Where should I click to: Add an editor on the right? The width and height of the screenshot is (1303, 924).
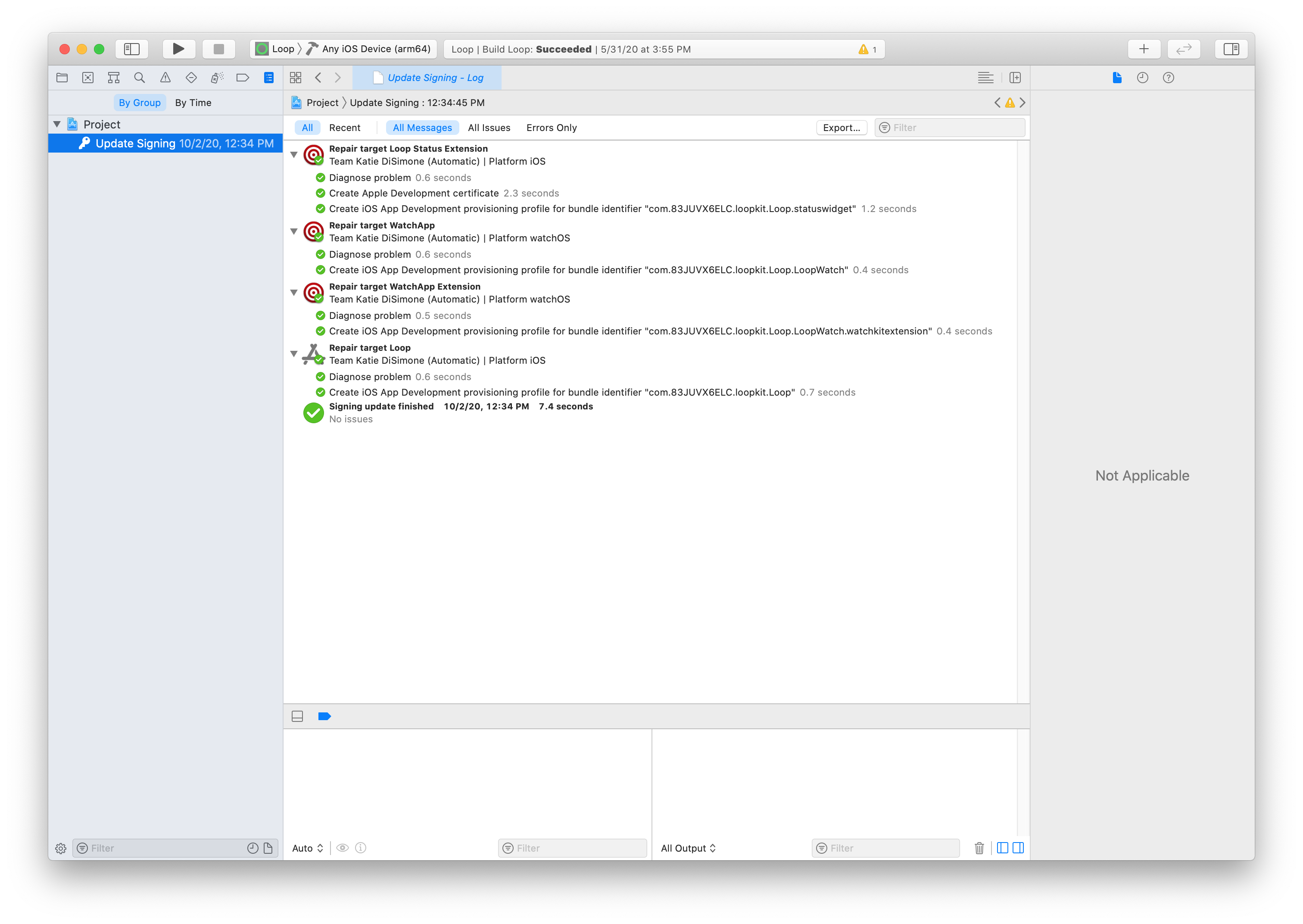1015,78
